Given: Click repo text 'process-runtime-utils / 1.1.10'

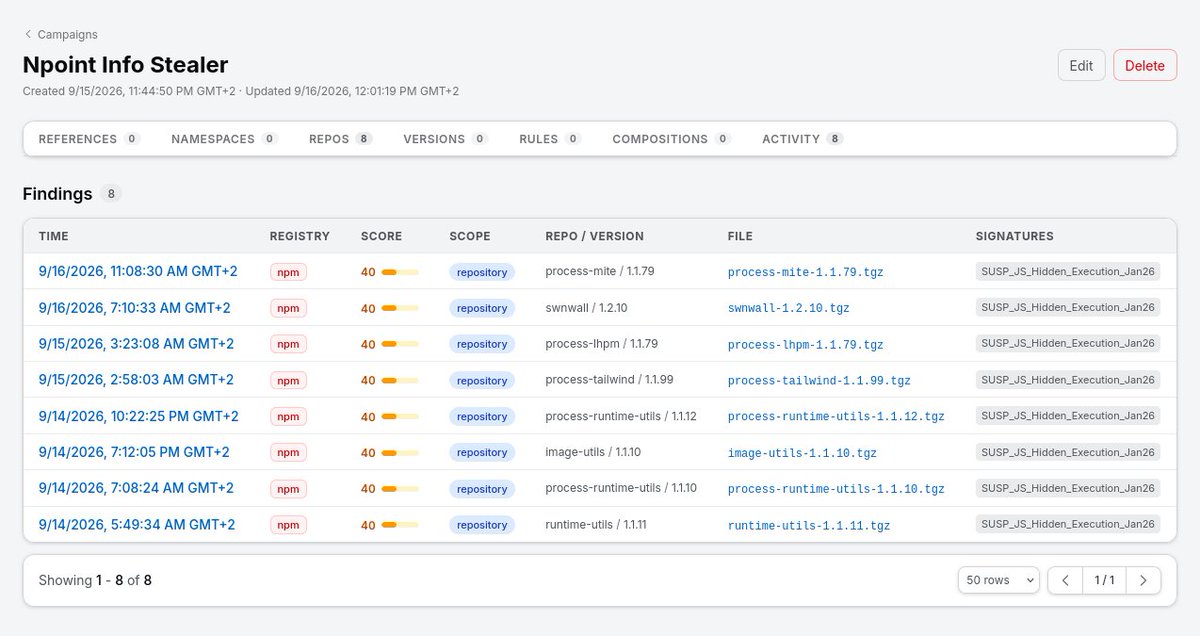Looking at the screenshot, I should [x=621, y=488].
